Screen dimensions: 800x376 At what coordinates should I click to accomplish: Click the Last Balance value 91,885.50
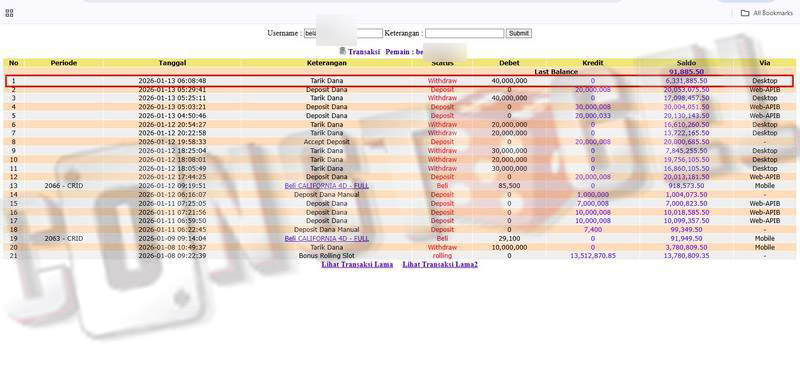click(686, 72)
